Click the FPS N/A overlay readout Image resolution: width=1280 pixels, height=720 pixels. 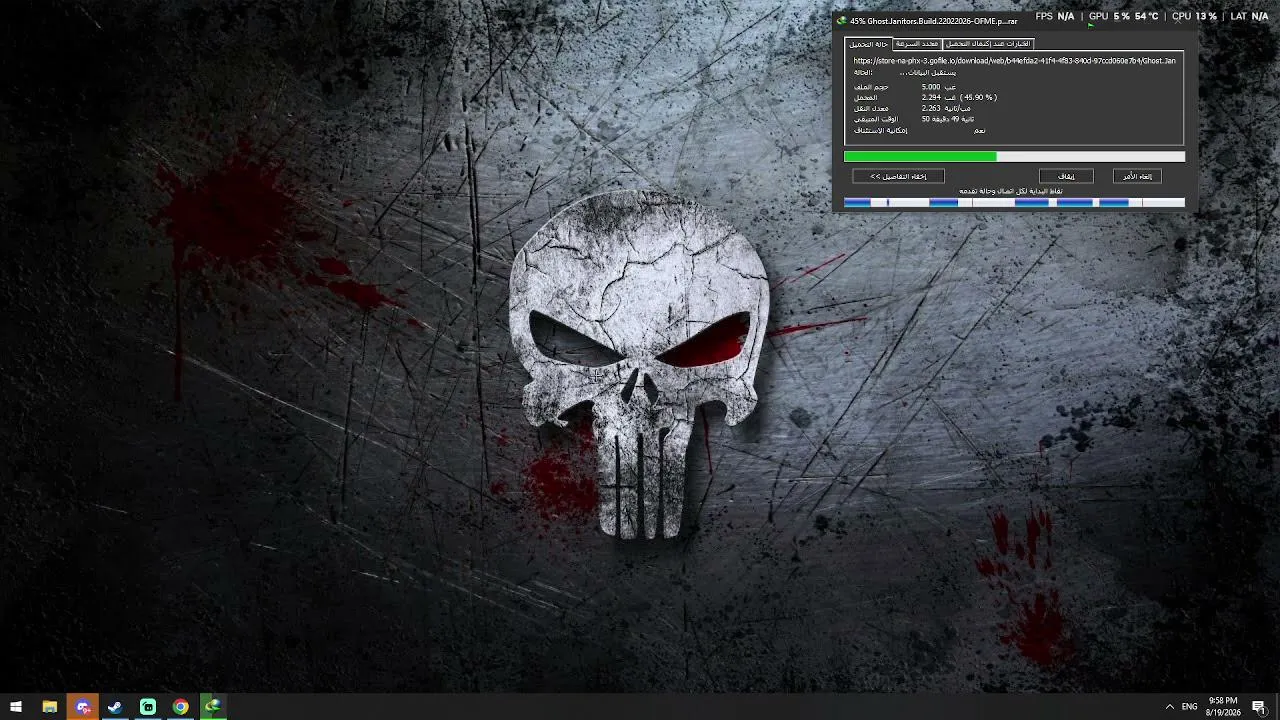[x=1055, y=16]
